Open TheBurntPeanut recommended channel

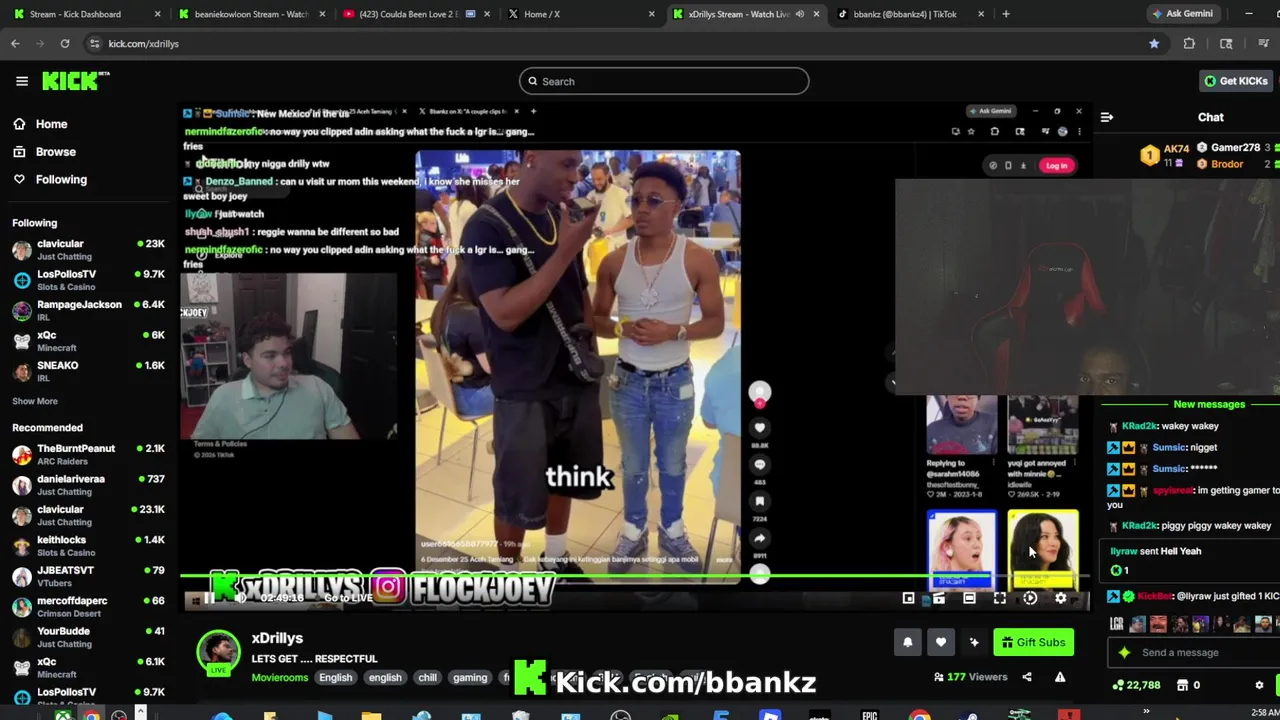[x=88, y=454]
